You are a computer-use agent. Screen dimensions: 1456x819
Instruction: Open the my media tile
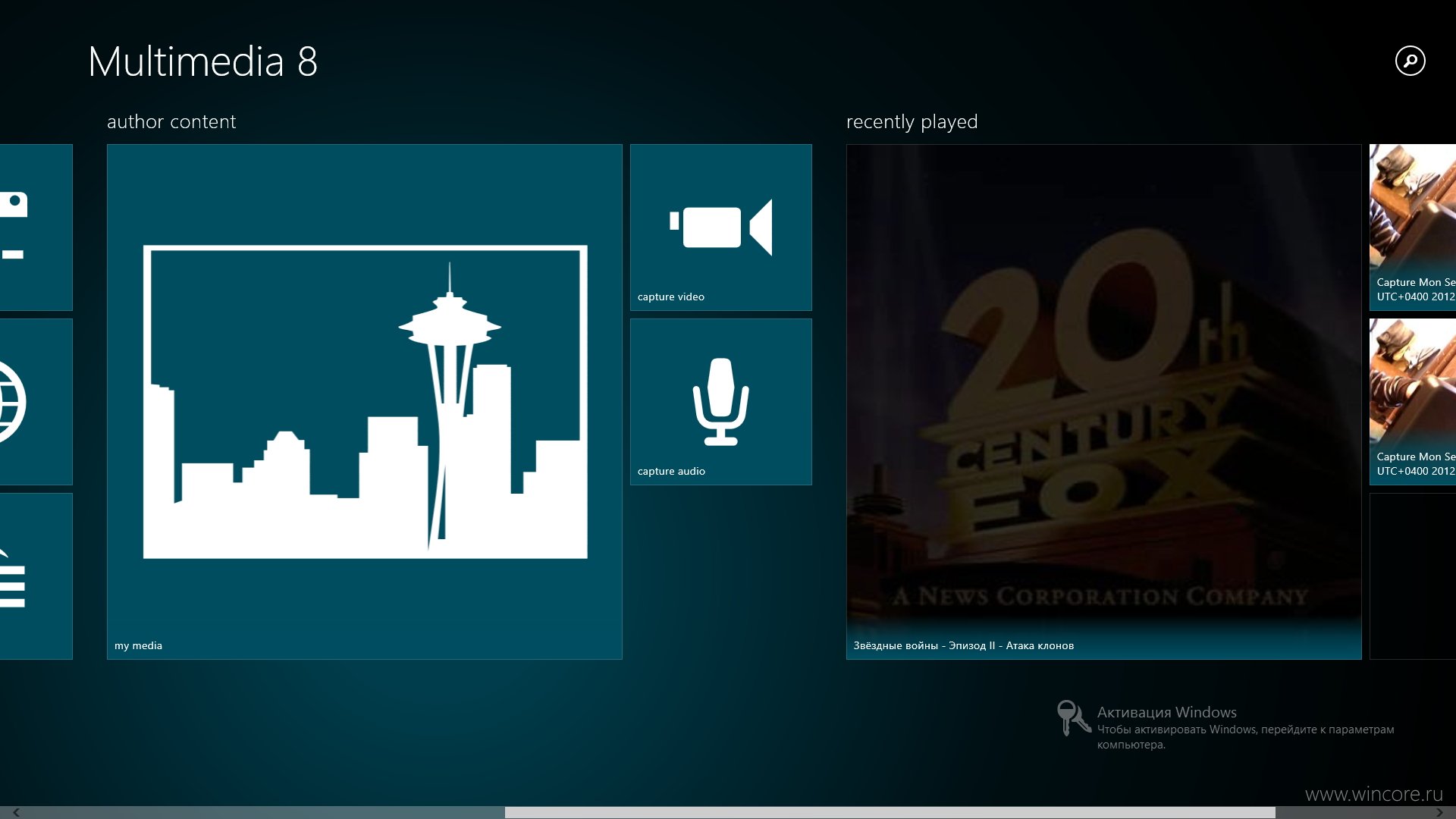click(x=365, y=402)
